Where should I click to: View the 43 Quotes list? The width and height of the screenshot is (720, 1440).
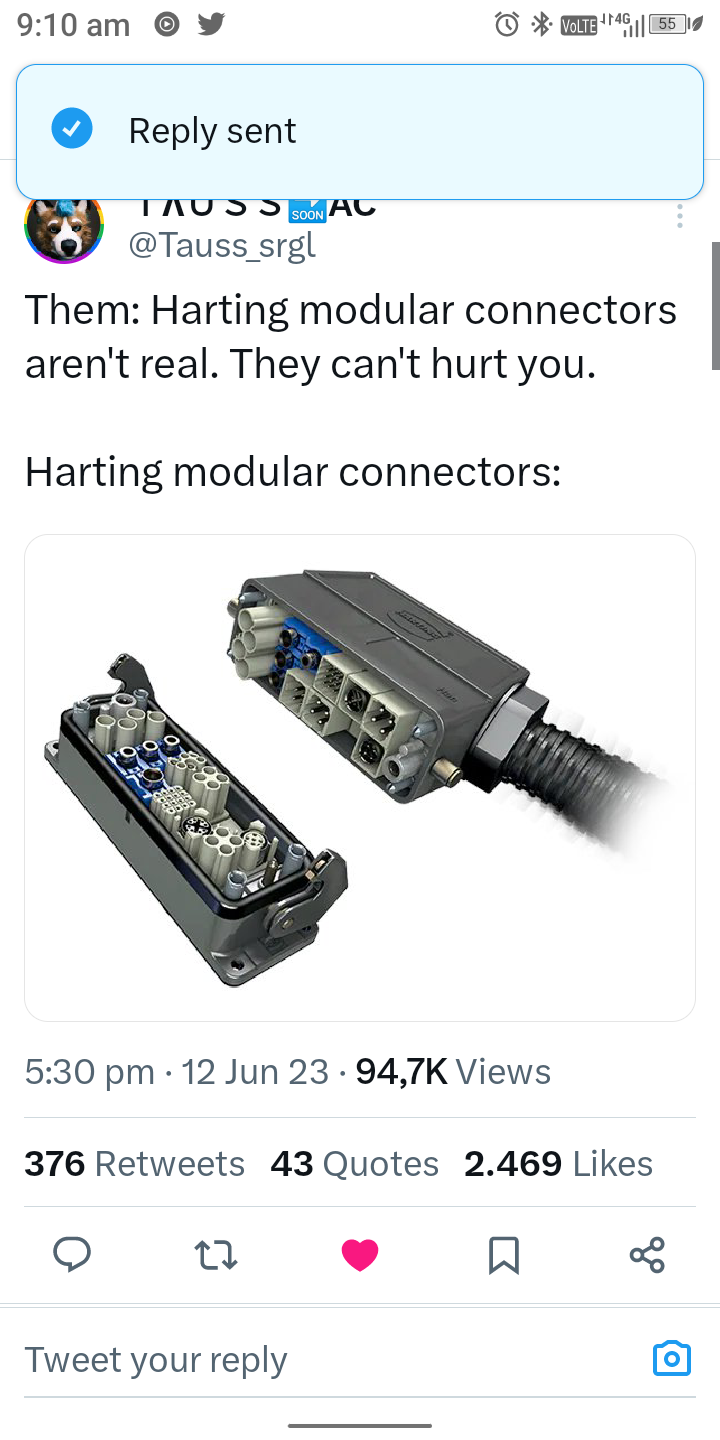(354, 1164)
